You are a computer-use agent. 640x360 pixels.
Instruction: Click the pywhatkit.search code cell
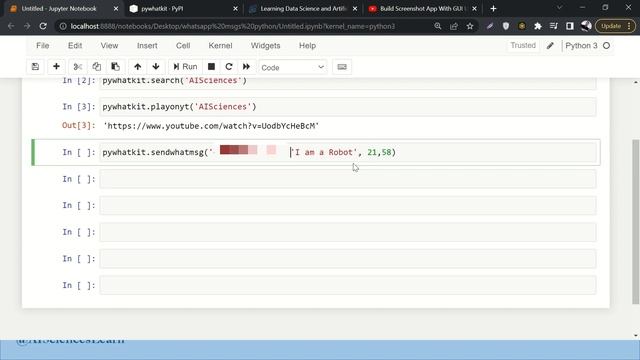click(348, 83)
